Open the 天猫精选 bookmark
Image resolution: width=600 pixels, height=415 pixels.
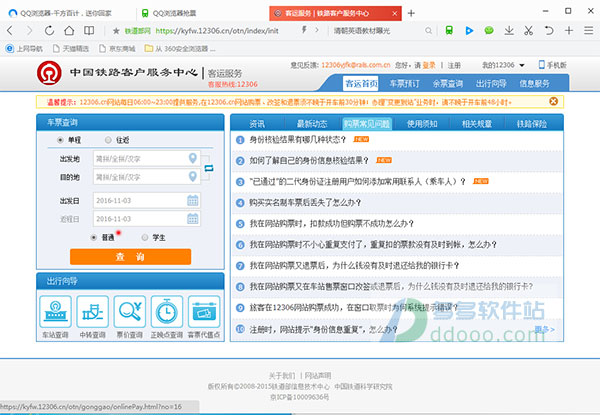coord(71,49)
